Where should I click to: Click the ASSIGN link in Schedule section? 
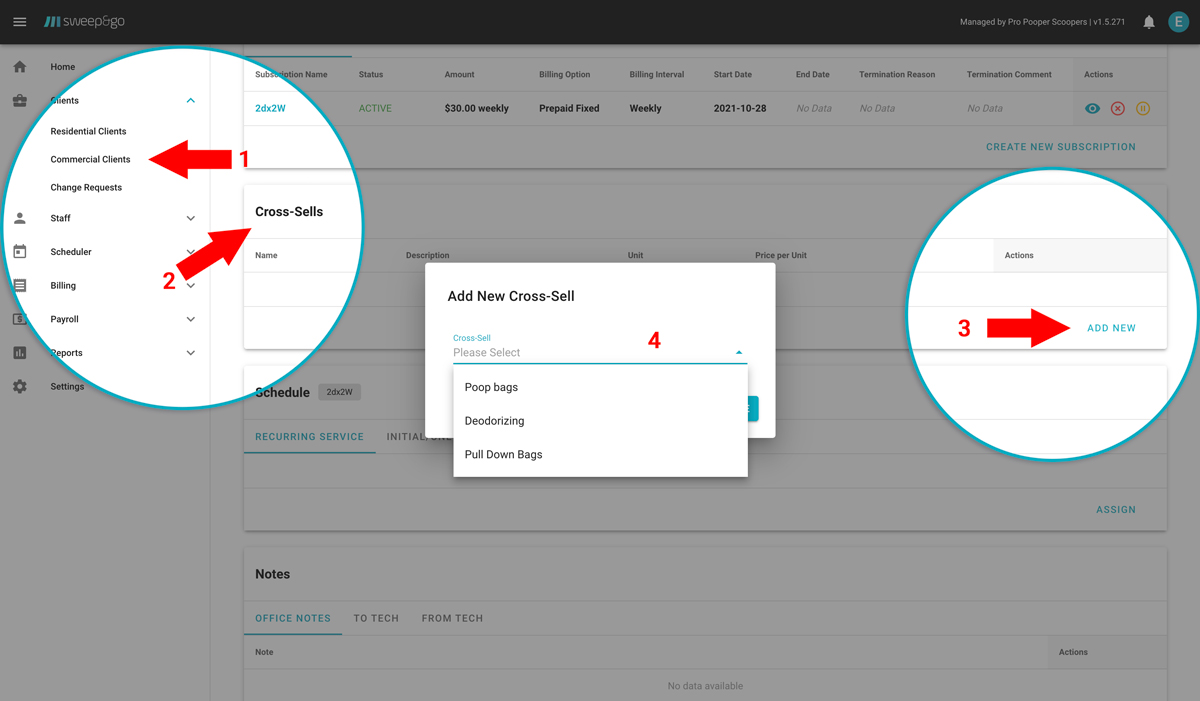click(1115, 509)
